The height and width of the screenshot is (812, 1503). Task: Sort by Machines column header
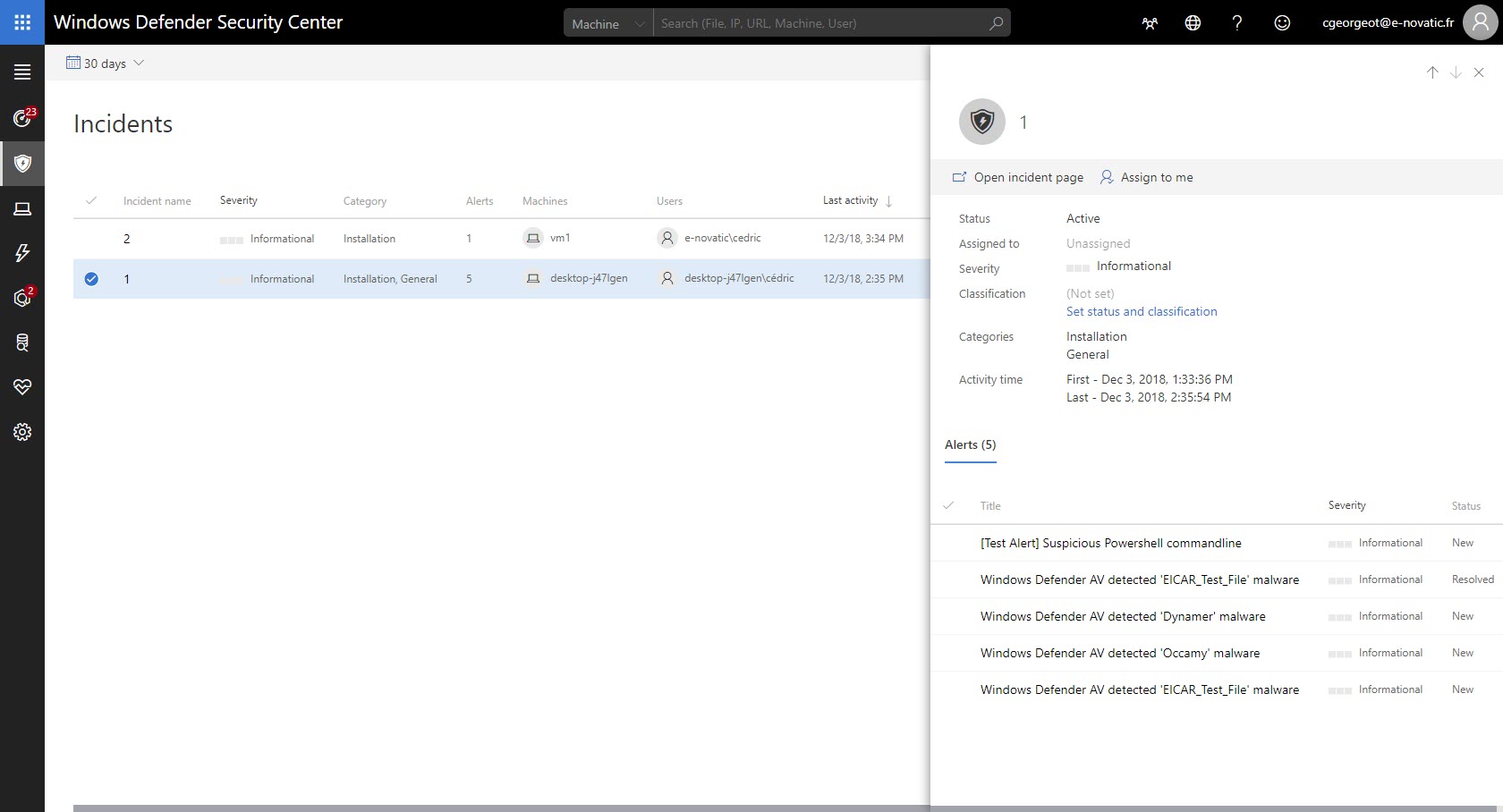(545, 201)
